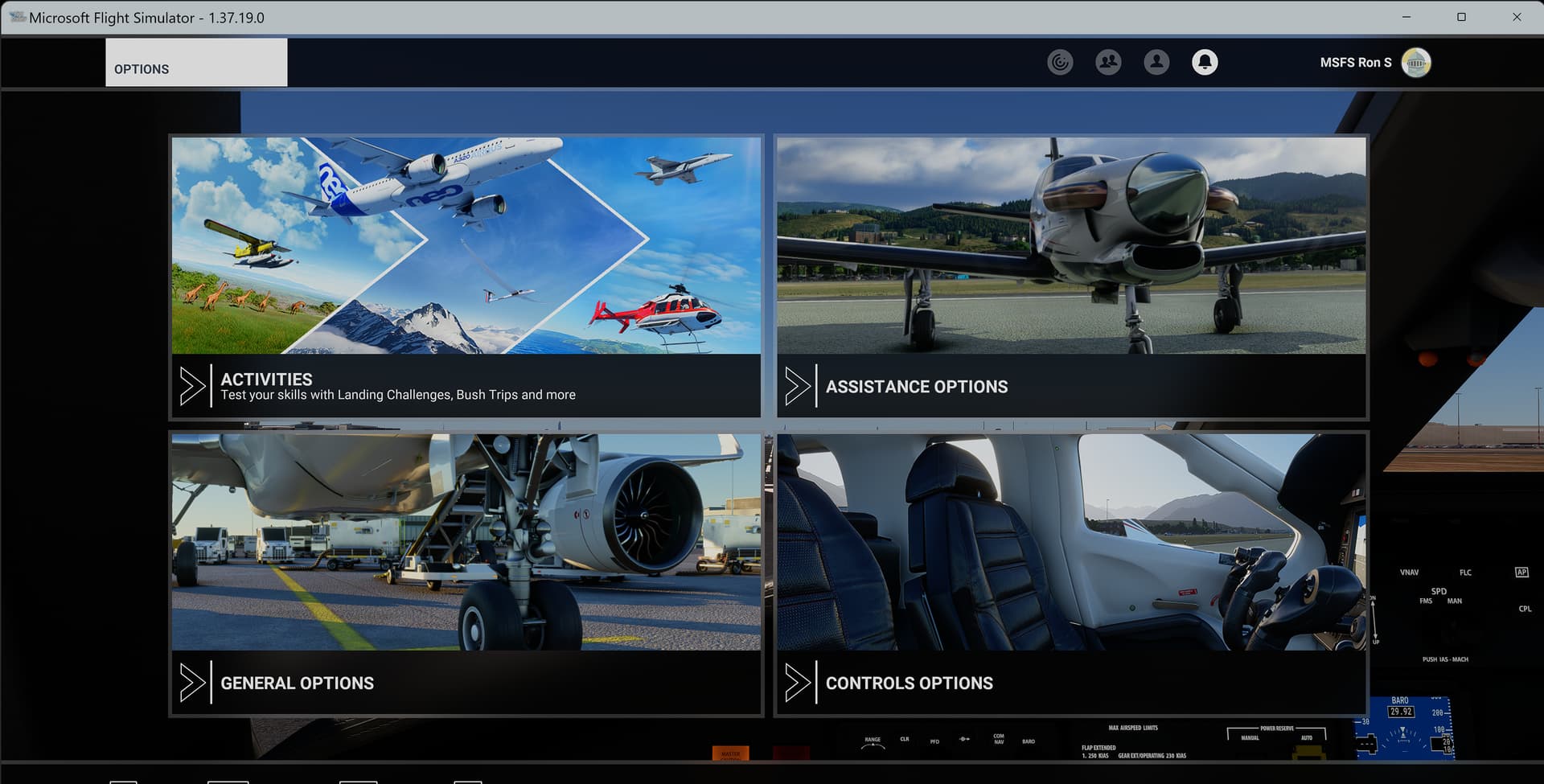The height and width of the screenshot is (784, 1544).
Task: Open the notifications bell icon
Action: pos(1205,62)
